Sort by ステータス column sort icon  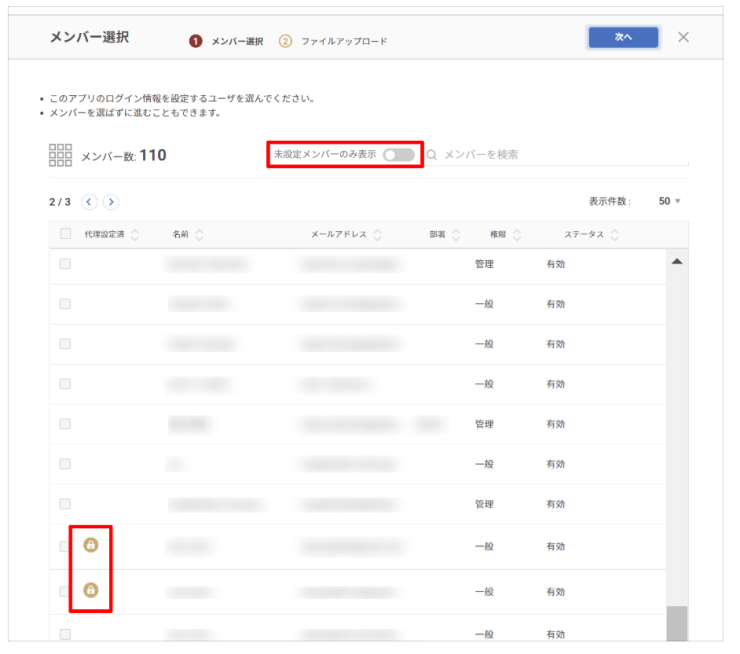pos(615,235)
